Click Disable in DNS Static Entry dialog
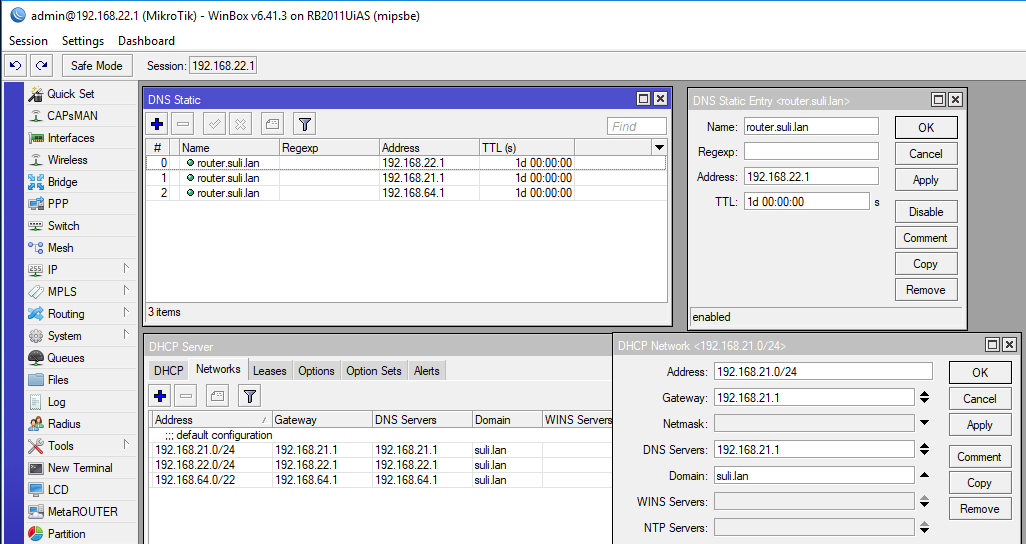The width and height of the screenshot is (1026, 544). point(925,212)
